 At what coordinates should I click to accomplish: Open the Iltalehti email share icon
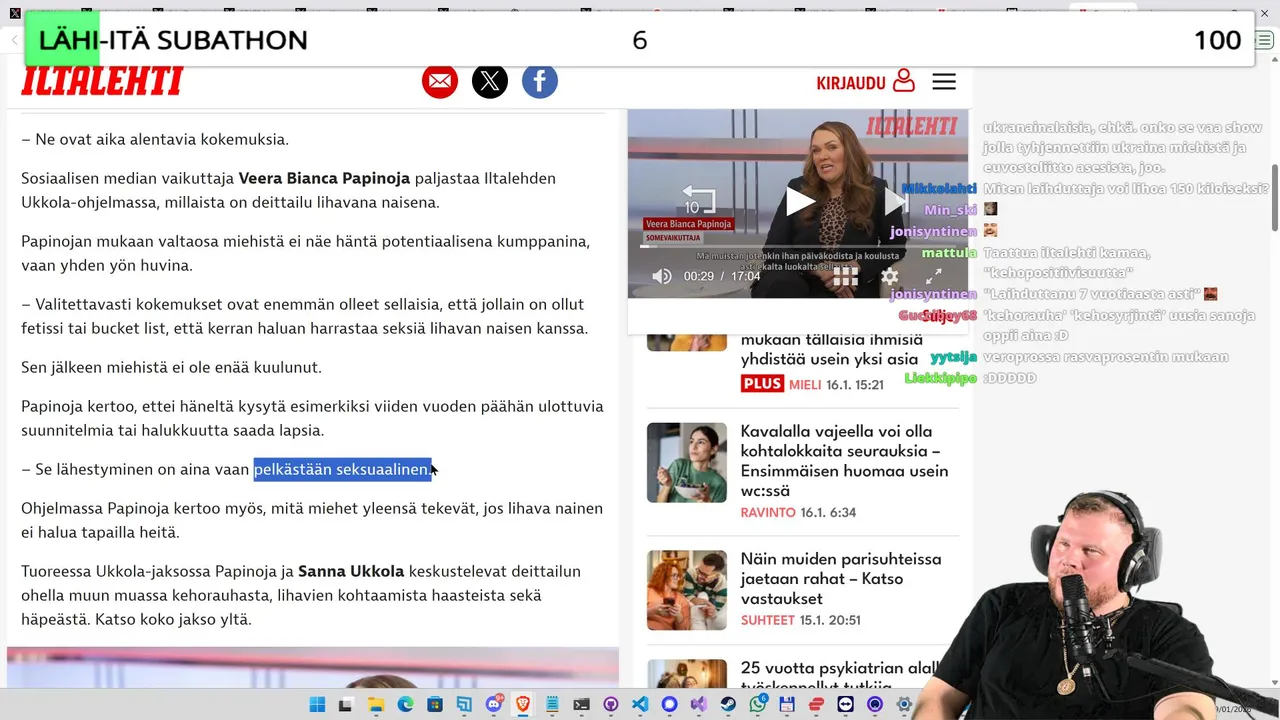[x=440, y=81]
